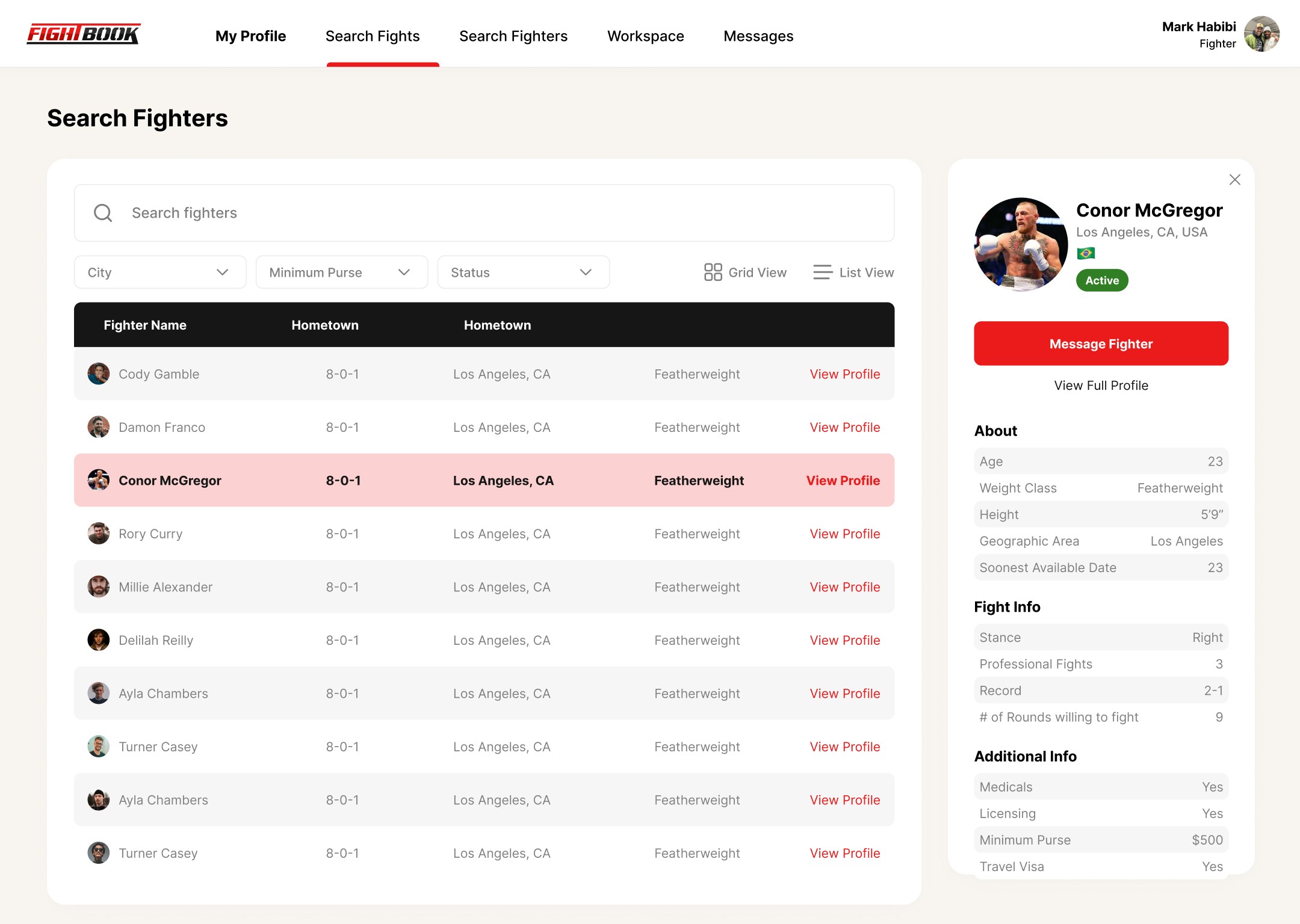Image resolution: width=1300 pixels, height=924 pixels.
Task: Select the Delilah Reilly name cell
Action: [x=156, y=640]
